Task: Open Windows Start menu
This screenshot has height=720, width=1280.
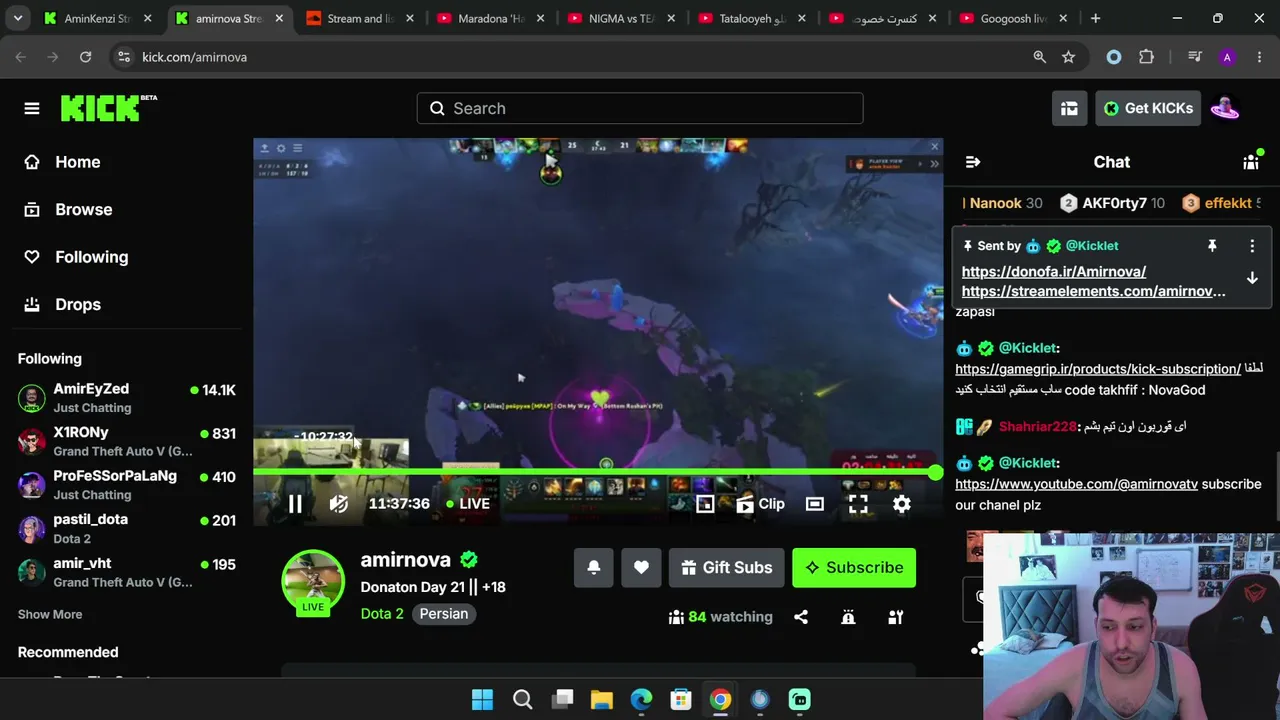Action: pos(482,699)
